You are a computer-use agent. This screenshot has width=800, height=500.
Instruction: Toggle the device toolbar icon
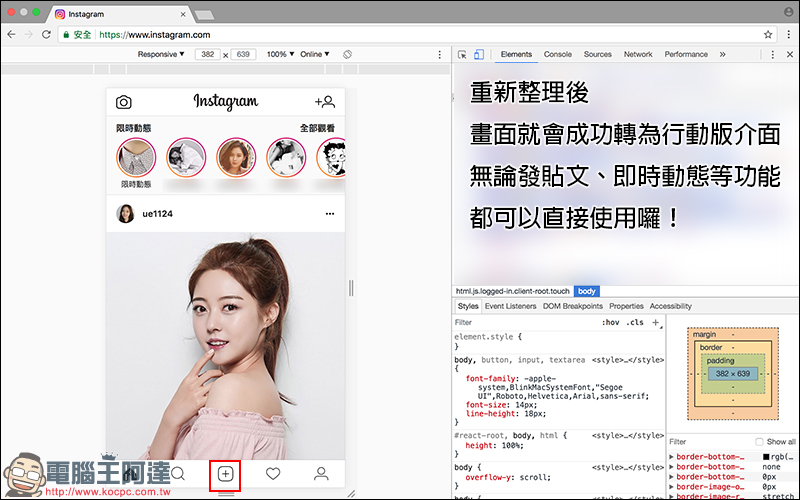479,54
